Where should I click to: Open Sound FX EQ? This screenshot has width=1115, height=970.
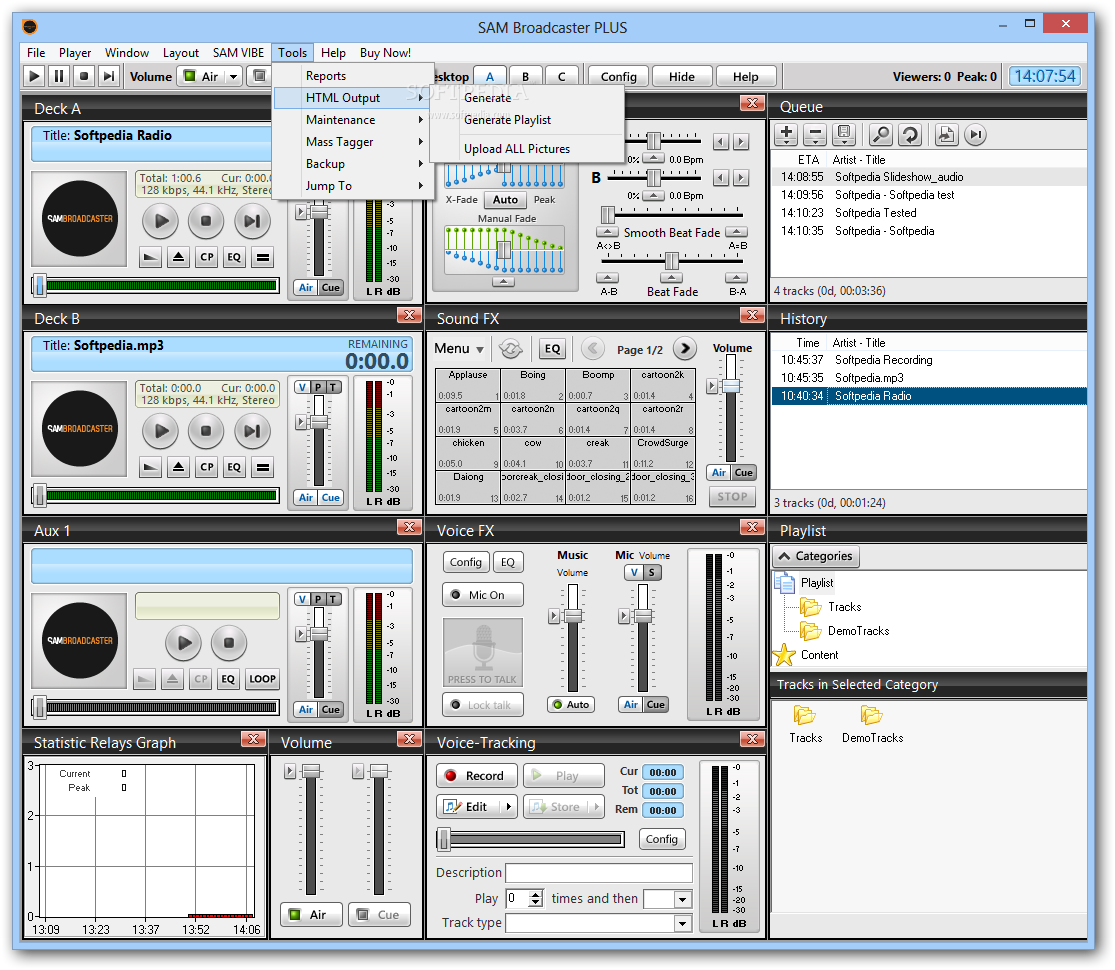tap(552, 348)
